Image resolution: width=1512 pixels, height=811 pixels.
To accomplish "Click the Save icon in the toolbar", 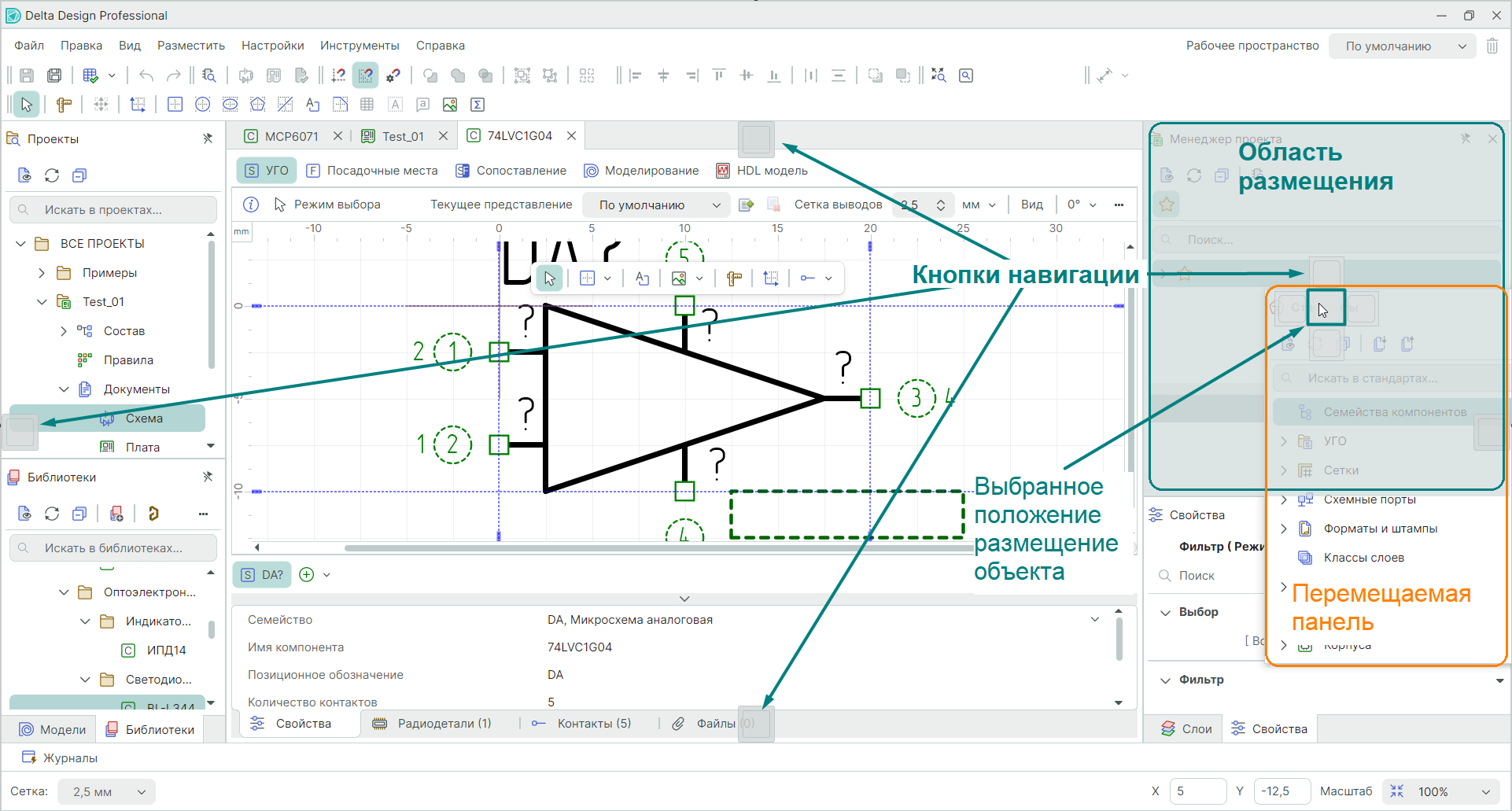I will tap(27, 76).
